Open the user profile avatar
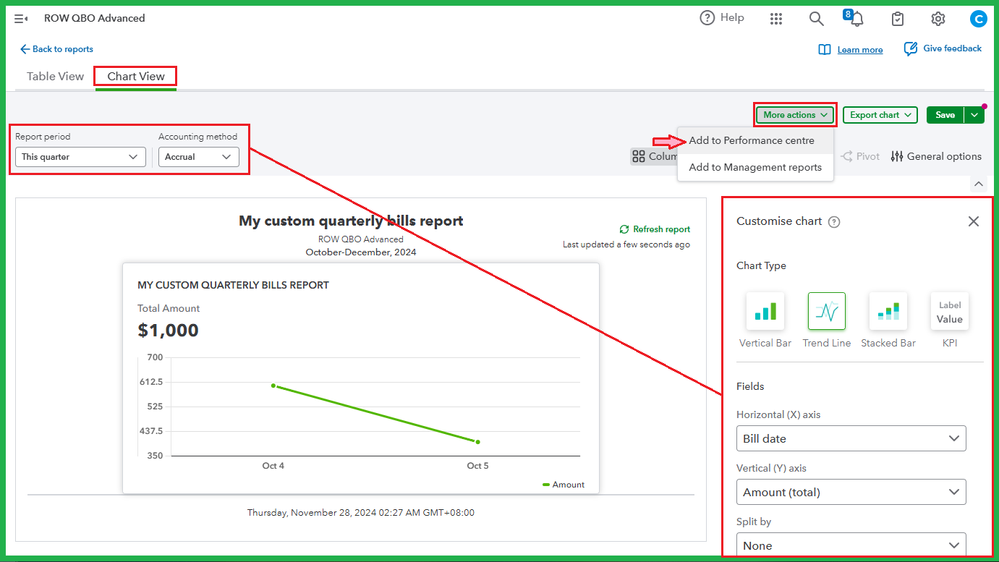The image size is (999, 562). [x=978, y=18]
